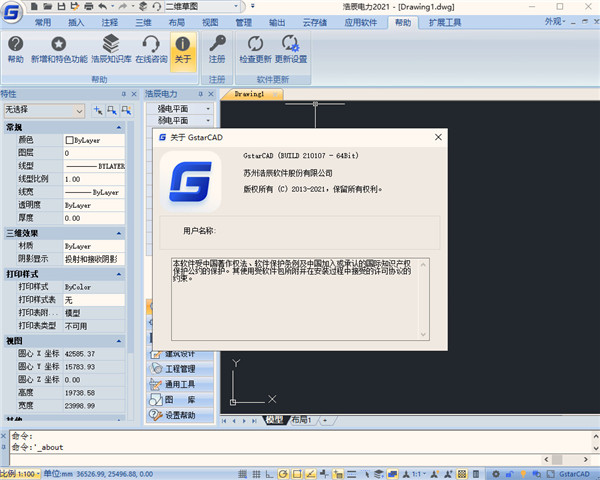This screenshot has height=480, width=600.
Task: Click the 颜色 ByLayer color swatch
Action: (x=69, y=140)
